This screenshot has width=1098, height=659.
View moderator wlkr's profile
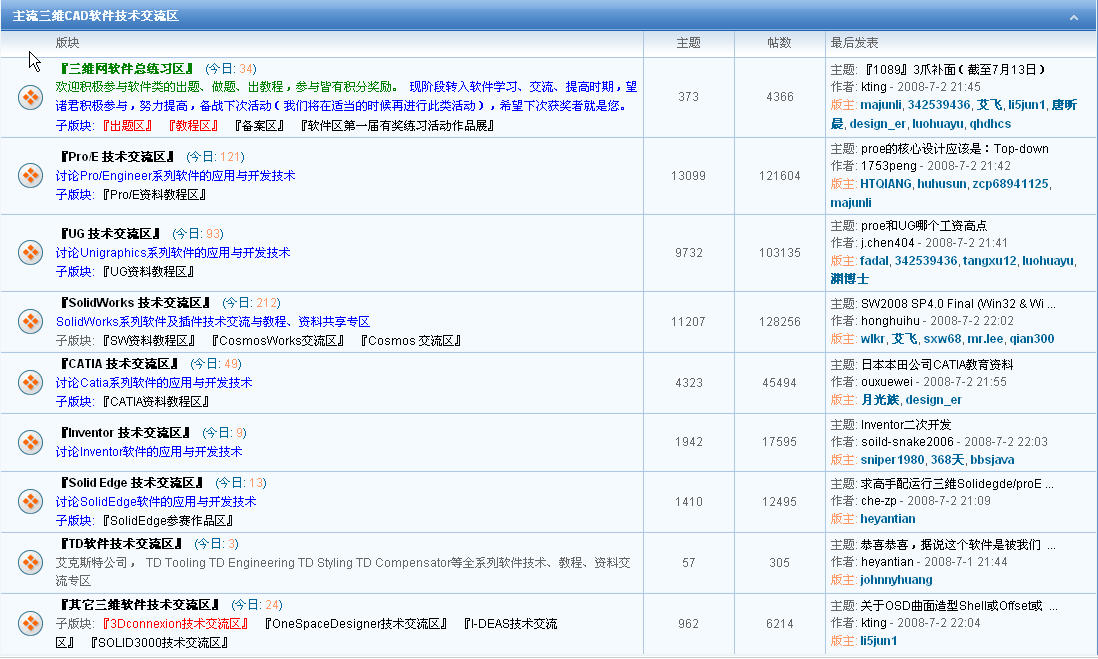[x=873, y=339]
